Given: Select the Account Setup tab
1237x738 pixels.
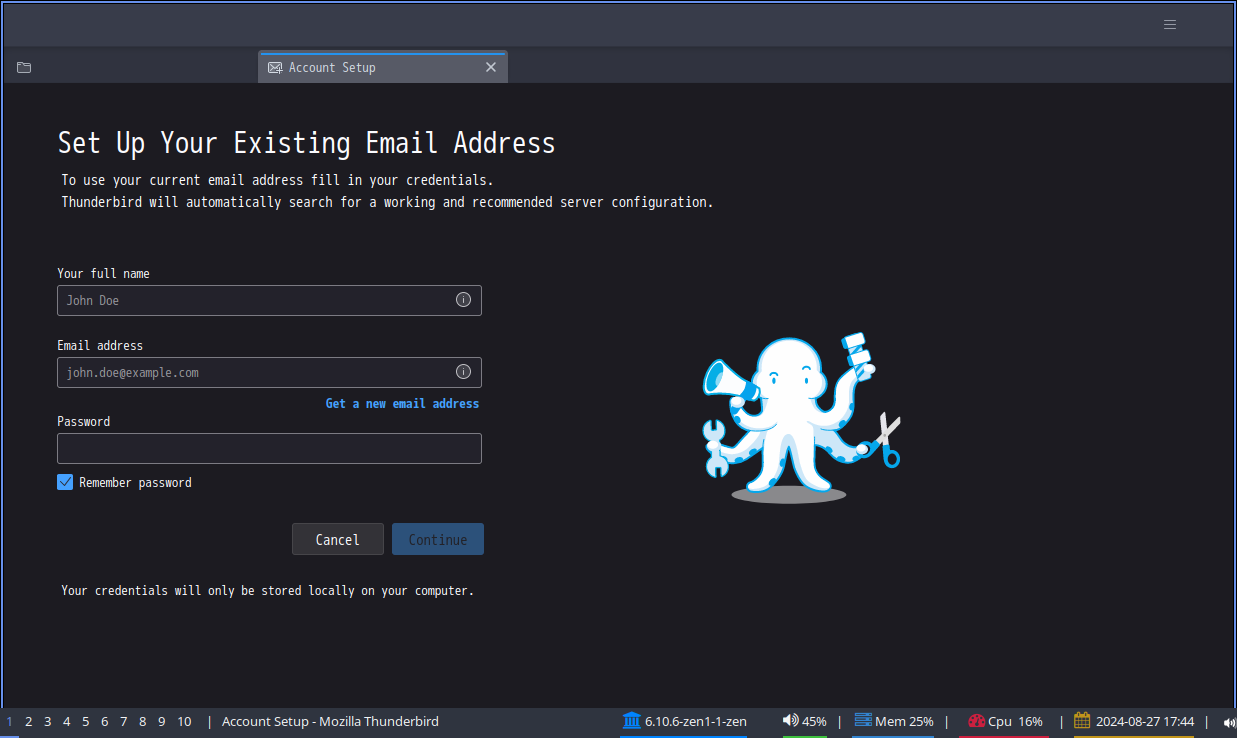Looking at the screenshot, I should coord(383,67).
